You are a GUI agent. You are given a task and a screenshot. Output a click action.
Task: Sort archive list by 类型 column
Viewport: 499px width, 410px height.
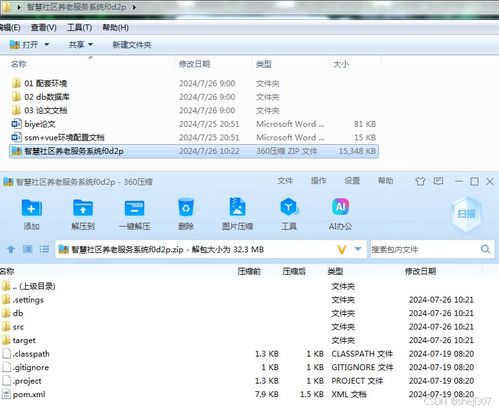point(335,271)
